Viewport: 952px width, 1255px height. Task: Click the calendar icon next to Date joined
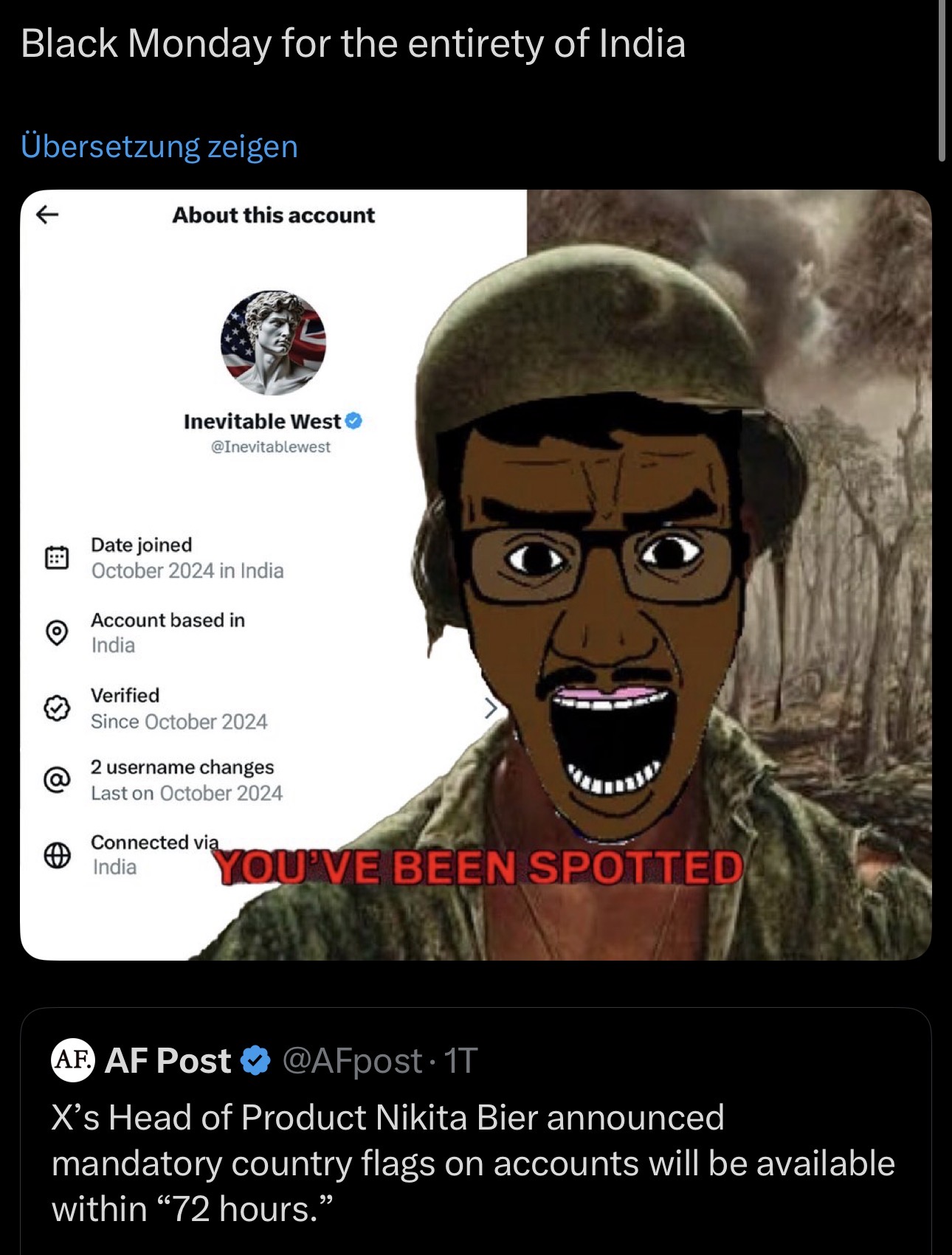coord(57,557)
